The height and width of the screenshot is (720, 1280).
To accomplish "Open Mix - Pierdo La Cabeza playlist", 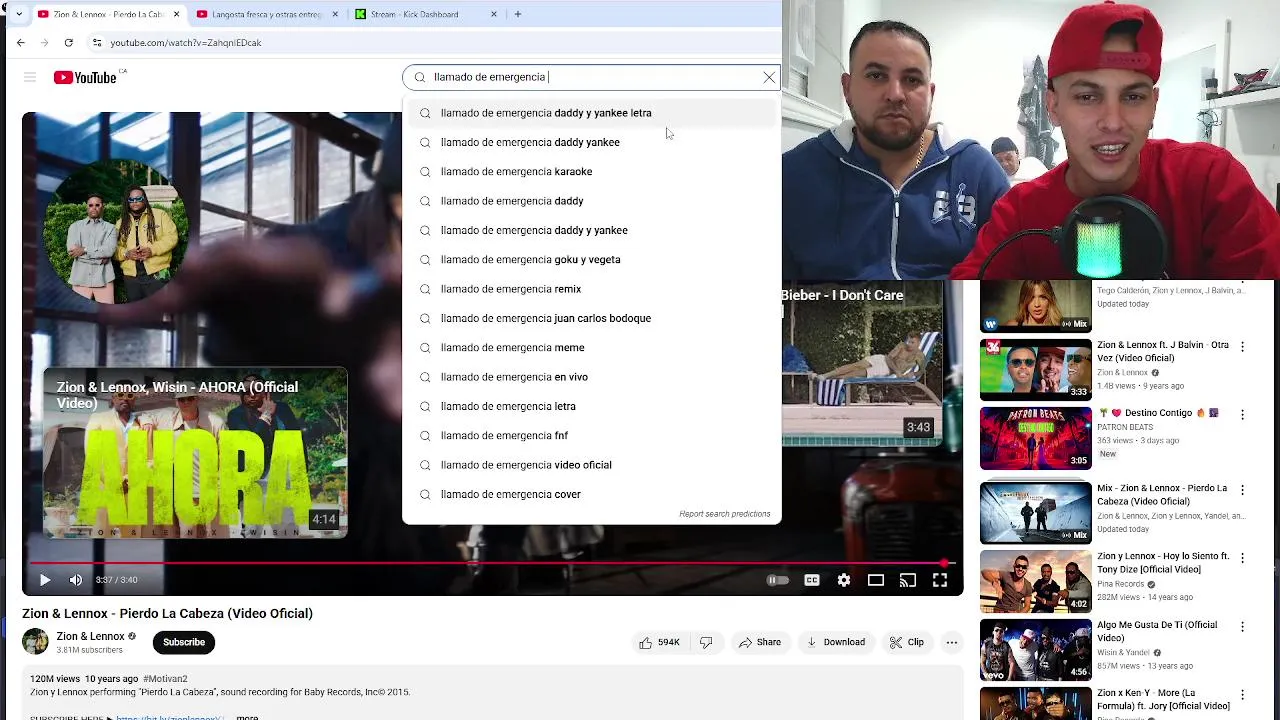I will pyautogui.click(x=1035, y=513).
